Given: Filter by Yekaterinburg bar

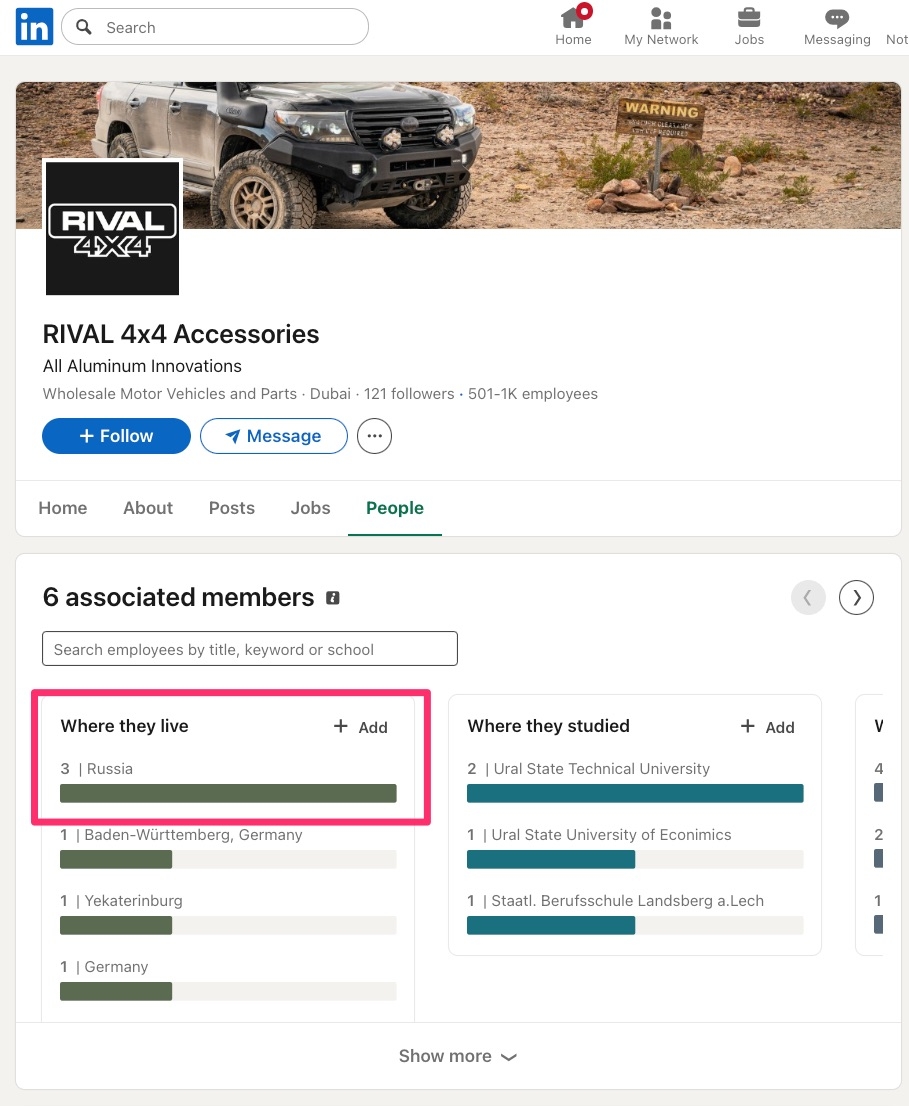Looking at the screenshot, I should (x=228, y=925).
